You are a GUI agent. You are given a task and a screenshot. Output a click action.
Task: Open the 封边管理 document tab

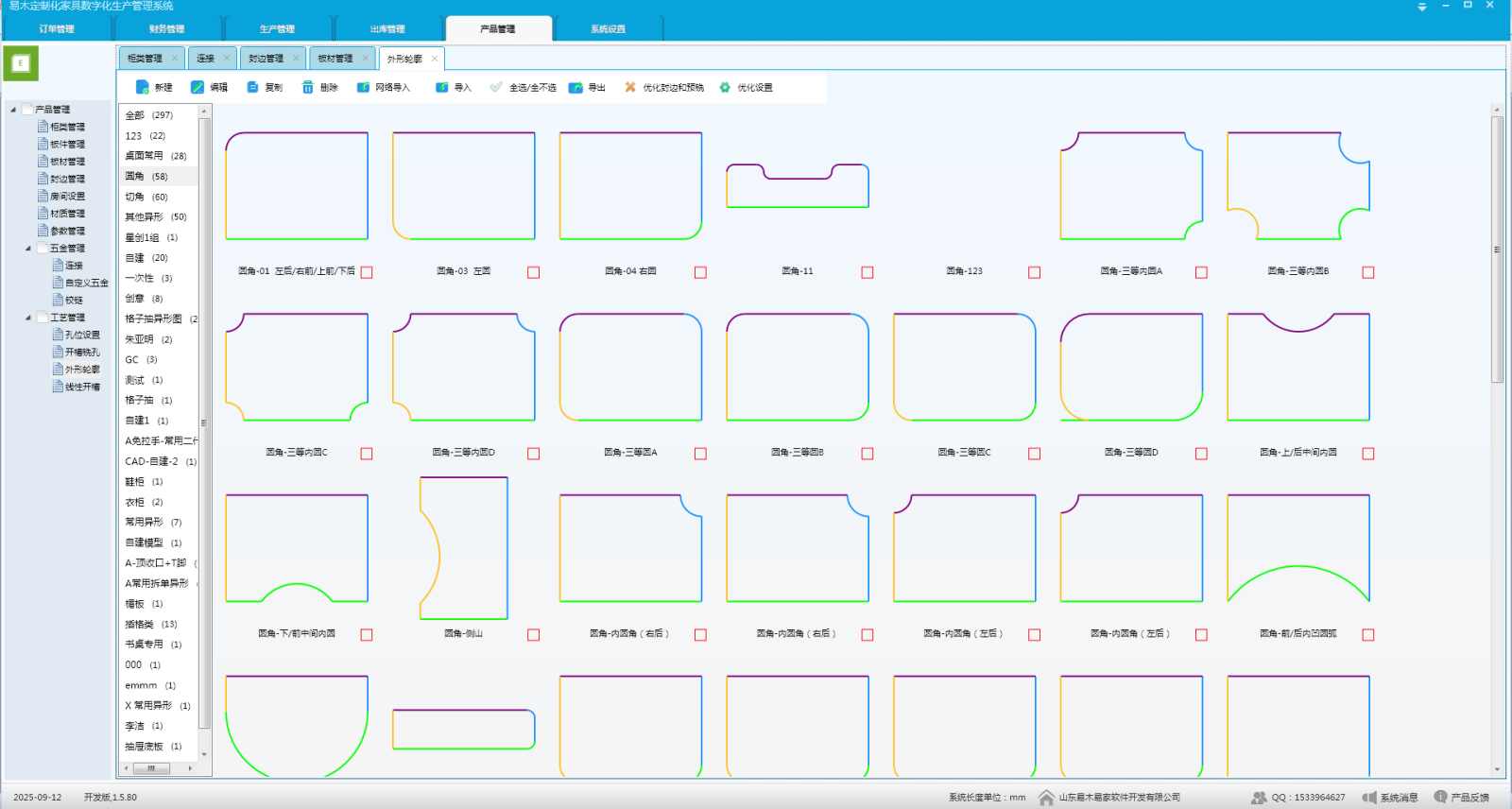266,59
